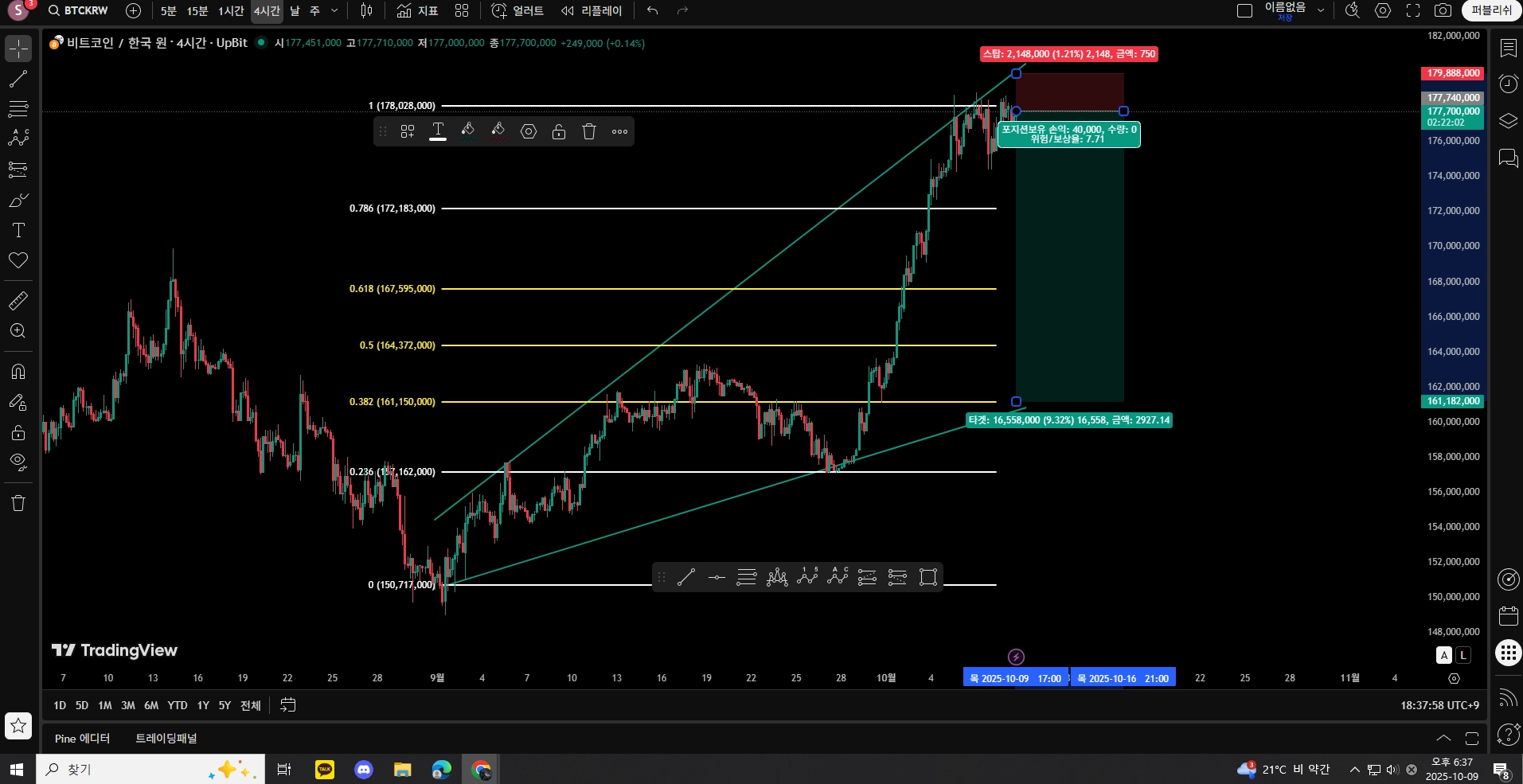Expand the 이름없음 layout dropdown arrow
Viewport: 1523px width, 784px height.
point(1321,10)
